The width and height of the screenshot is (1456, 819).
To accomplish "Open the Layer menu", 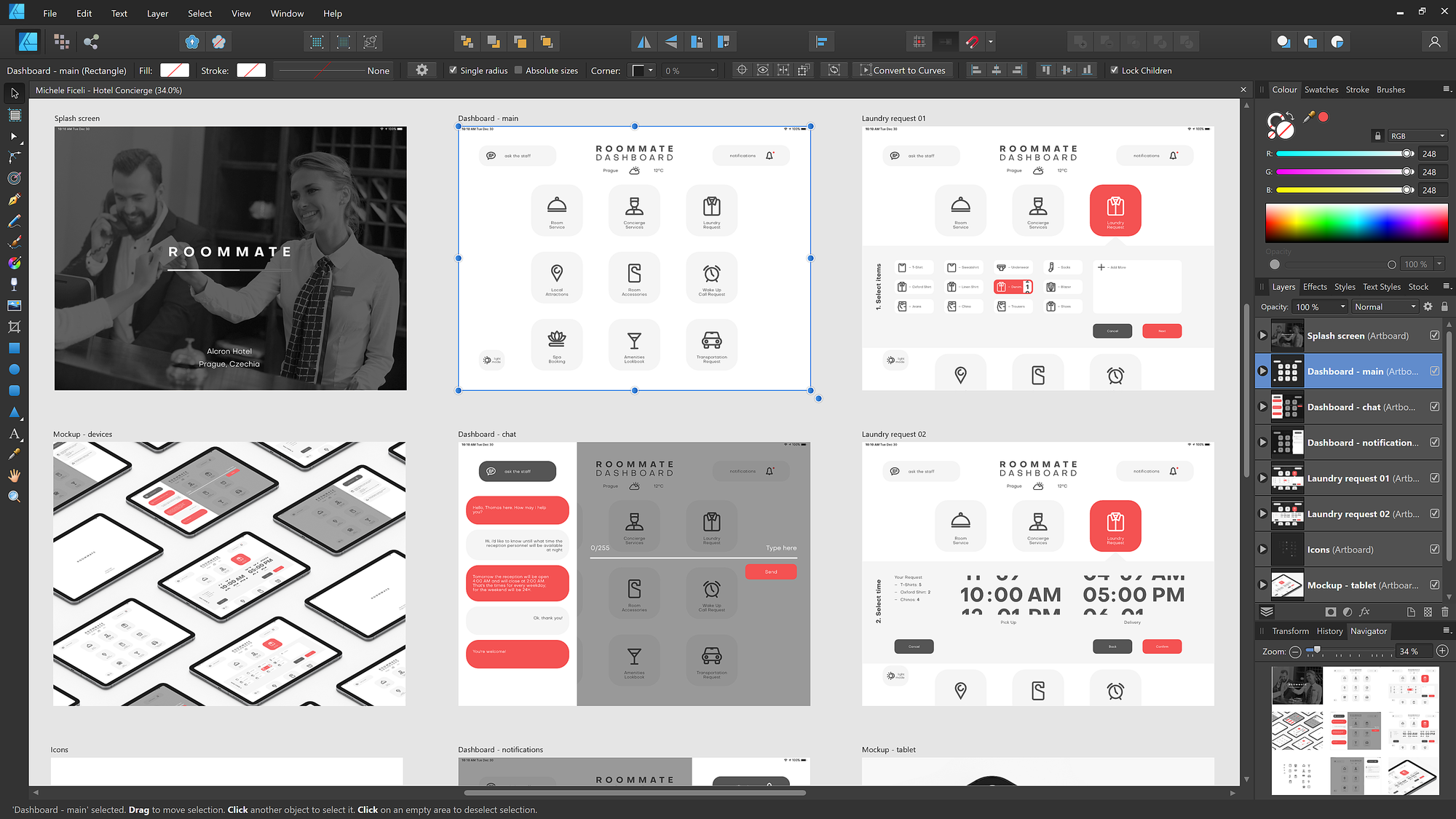I will 157,13.
